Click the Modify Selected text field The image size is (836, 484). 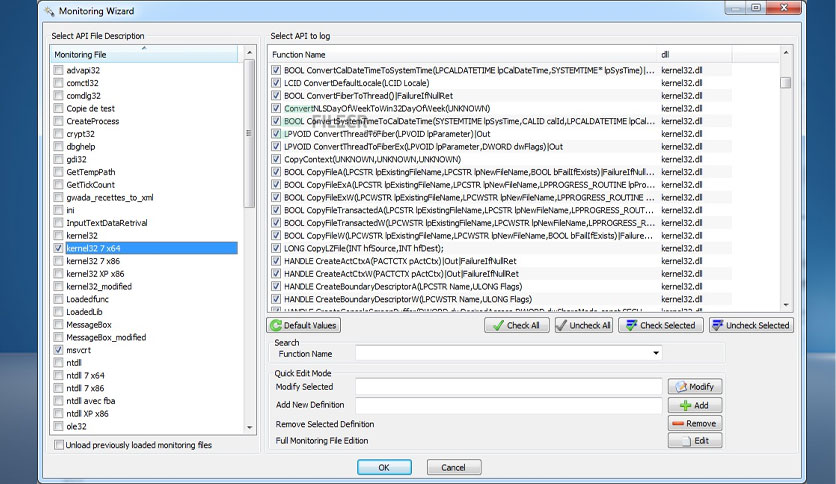(509, 386)
